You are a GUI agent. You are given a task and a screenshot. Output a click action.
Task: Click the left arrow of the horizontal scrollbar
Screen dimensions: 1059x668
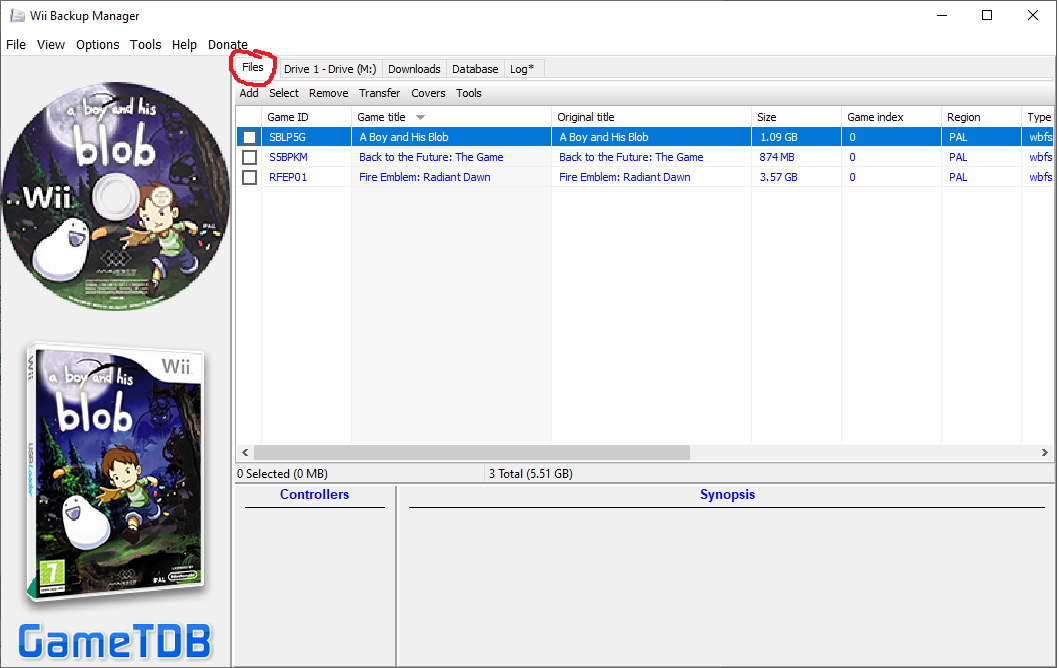pyautogui.click(x=245, y=453)
